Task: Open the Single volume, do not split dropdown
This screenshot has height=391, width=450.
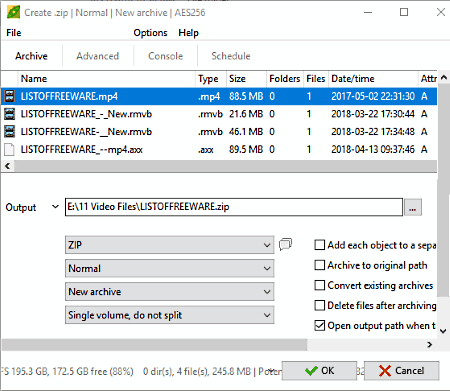Action: 169,315
